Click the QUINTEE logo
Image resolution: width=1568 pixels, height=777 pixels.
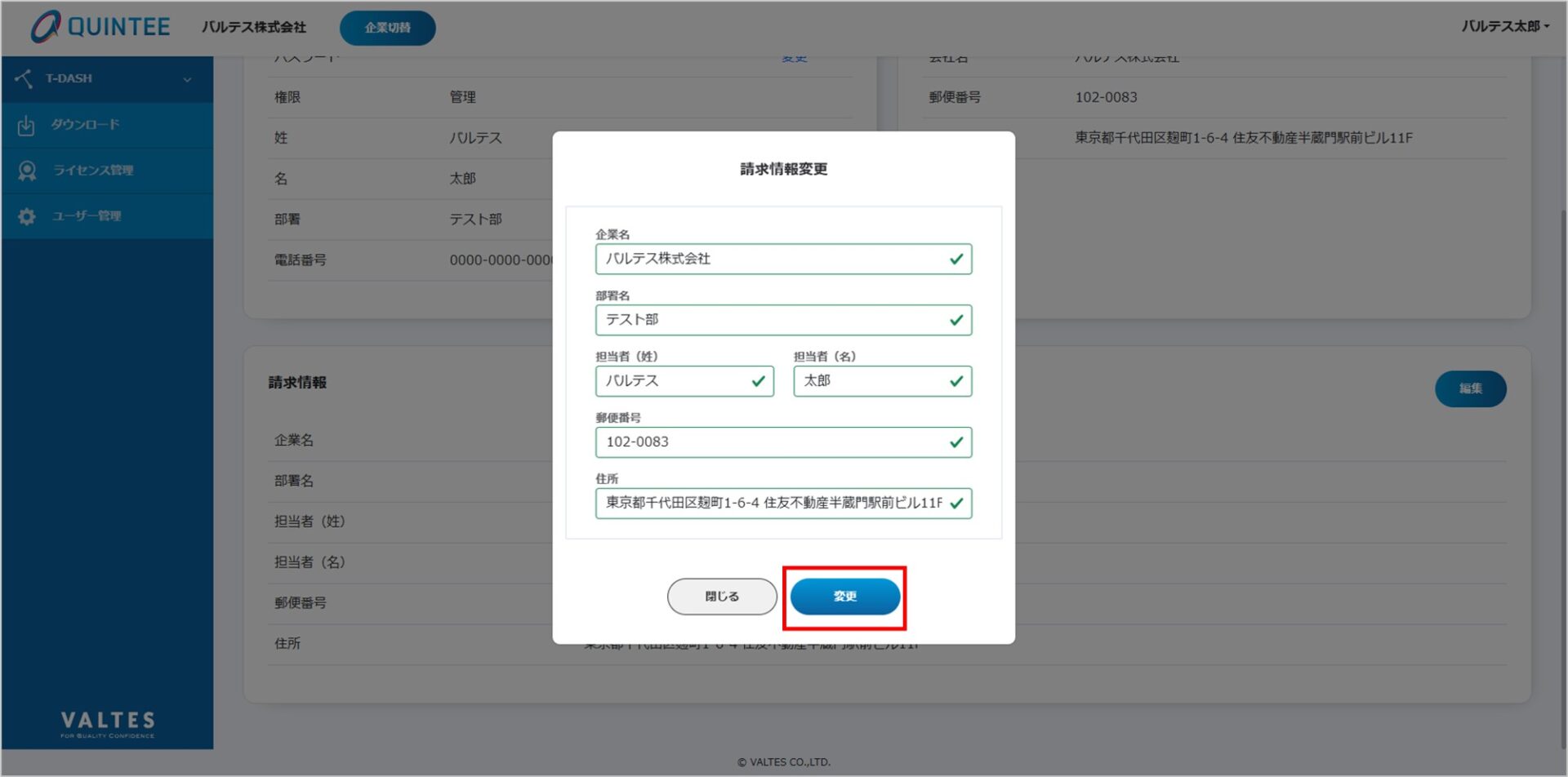[x=100, y=27]
